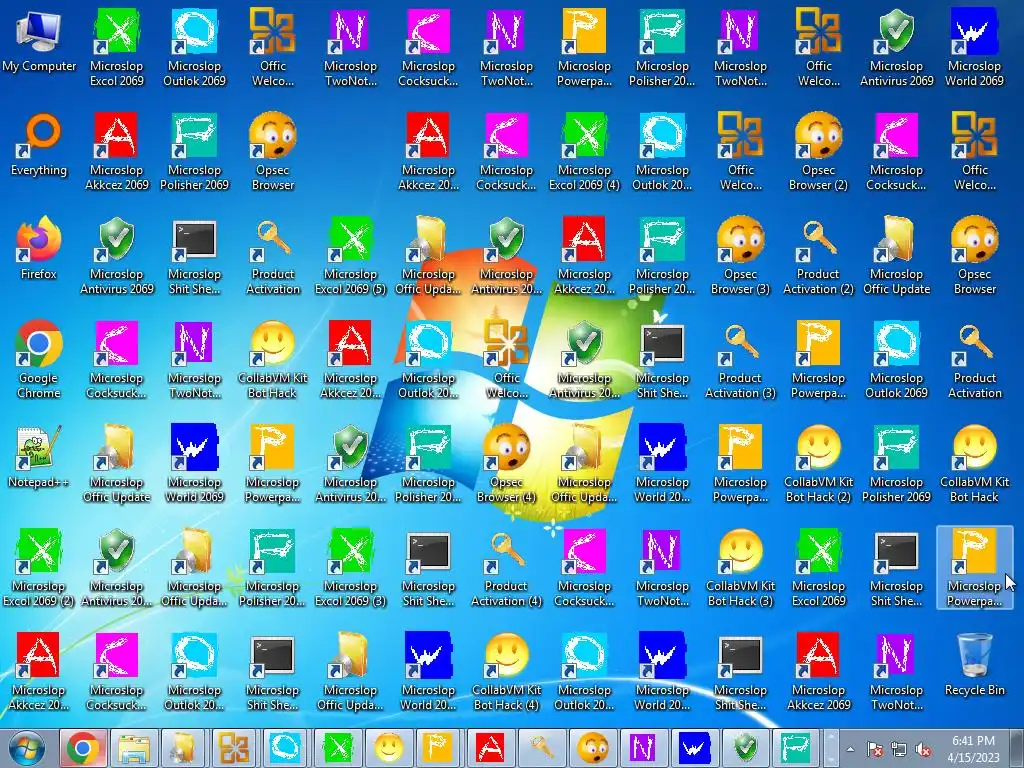Select Product Activation (4) key icon

point(506,569)
